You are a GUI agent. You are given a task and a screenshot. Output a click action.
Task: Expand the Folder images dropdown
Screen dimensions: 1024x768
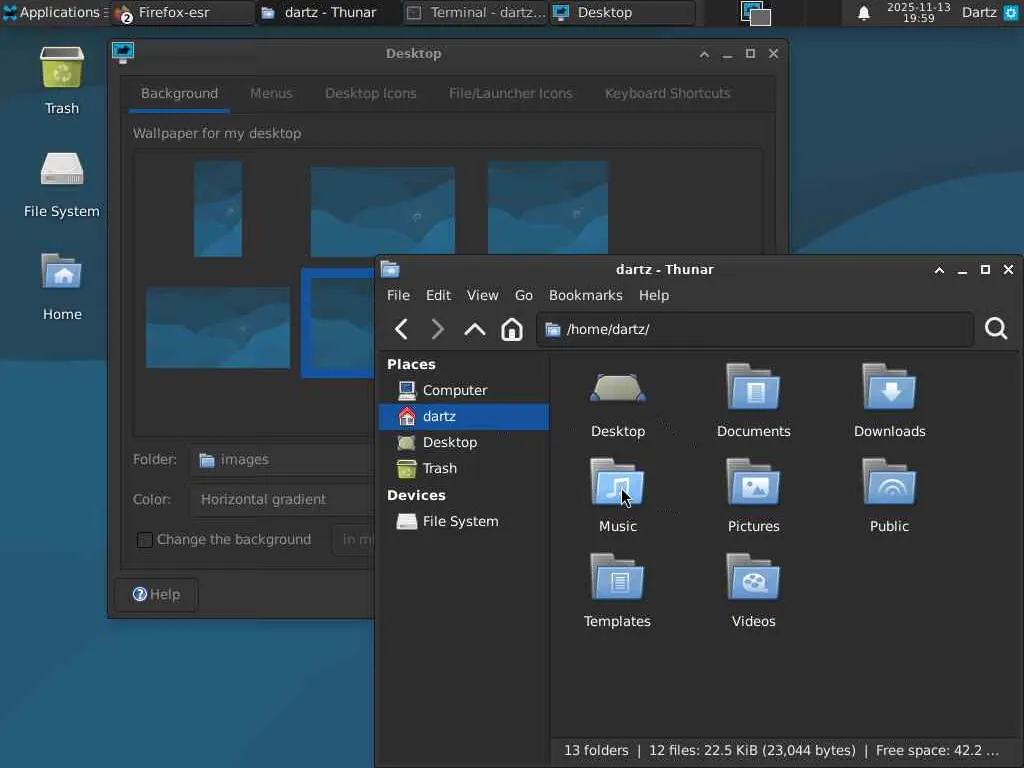click(x=280, y=460)
